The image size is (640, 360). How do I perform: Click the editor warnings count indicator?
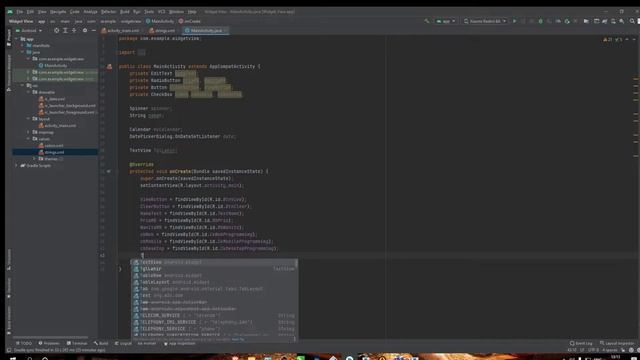608,40
